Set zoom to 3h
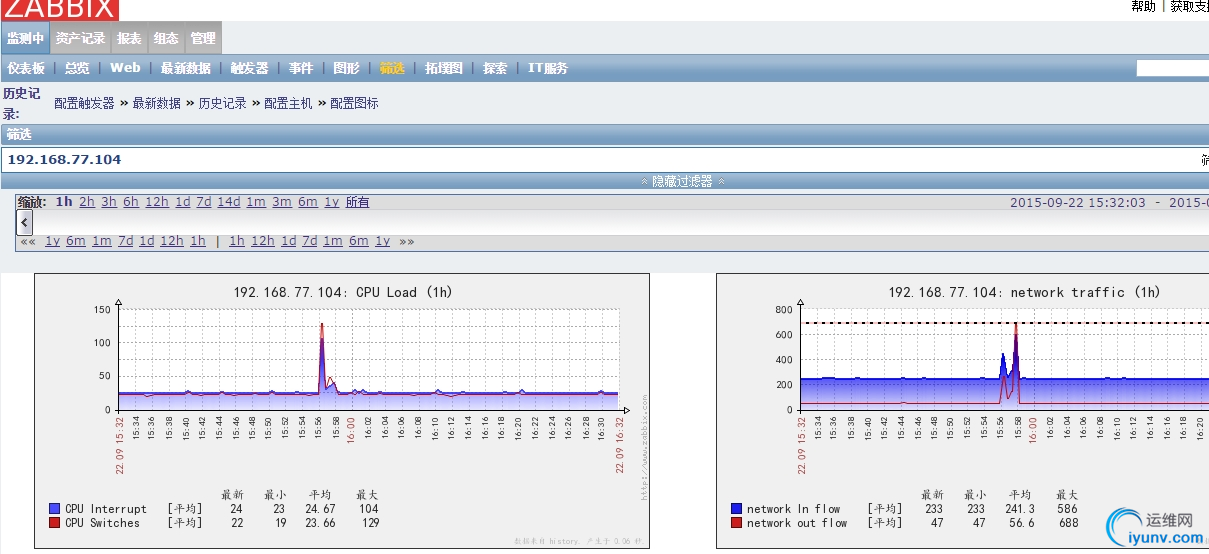This screenshot has width=1209, height=554. [109, 202]
